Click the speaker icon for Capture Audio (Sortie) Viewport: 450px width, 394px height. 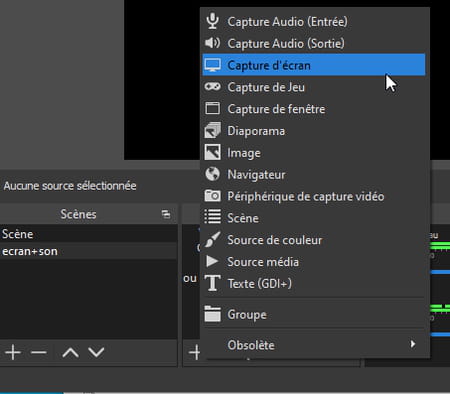point(212,43)
